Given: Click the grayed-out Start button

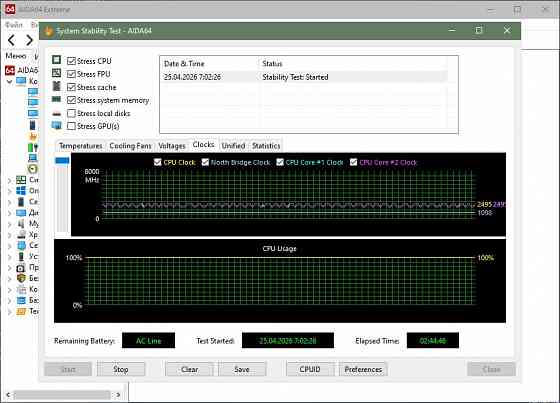Looking at the screenshot, I should pos(68,369).
